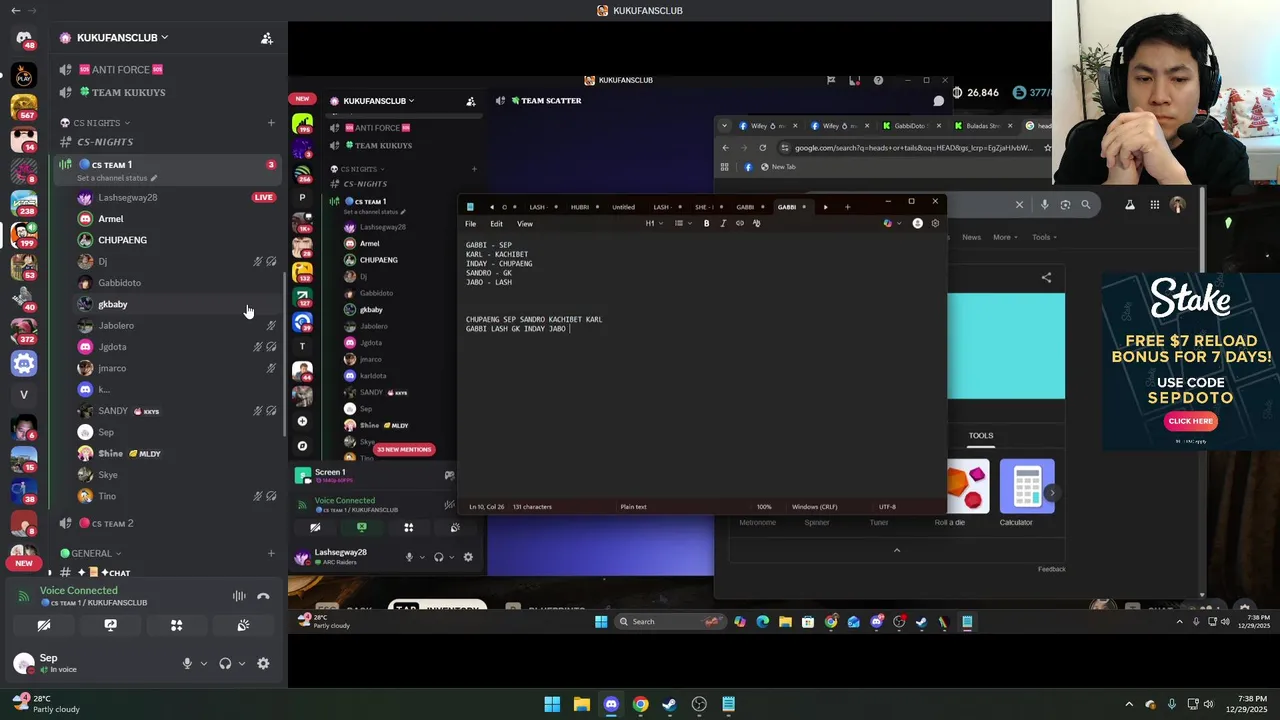The image size is (1280, 720).
Task: Open Google apps grid in streamed Chrome
Action: click(1154, 205)
